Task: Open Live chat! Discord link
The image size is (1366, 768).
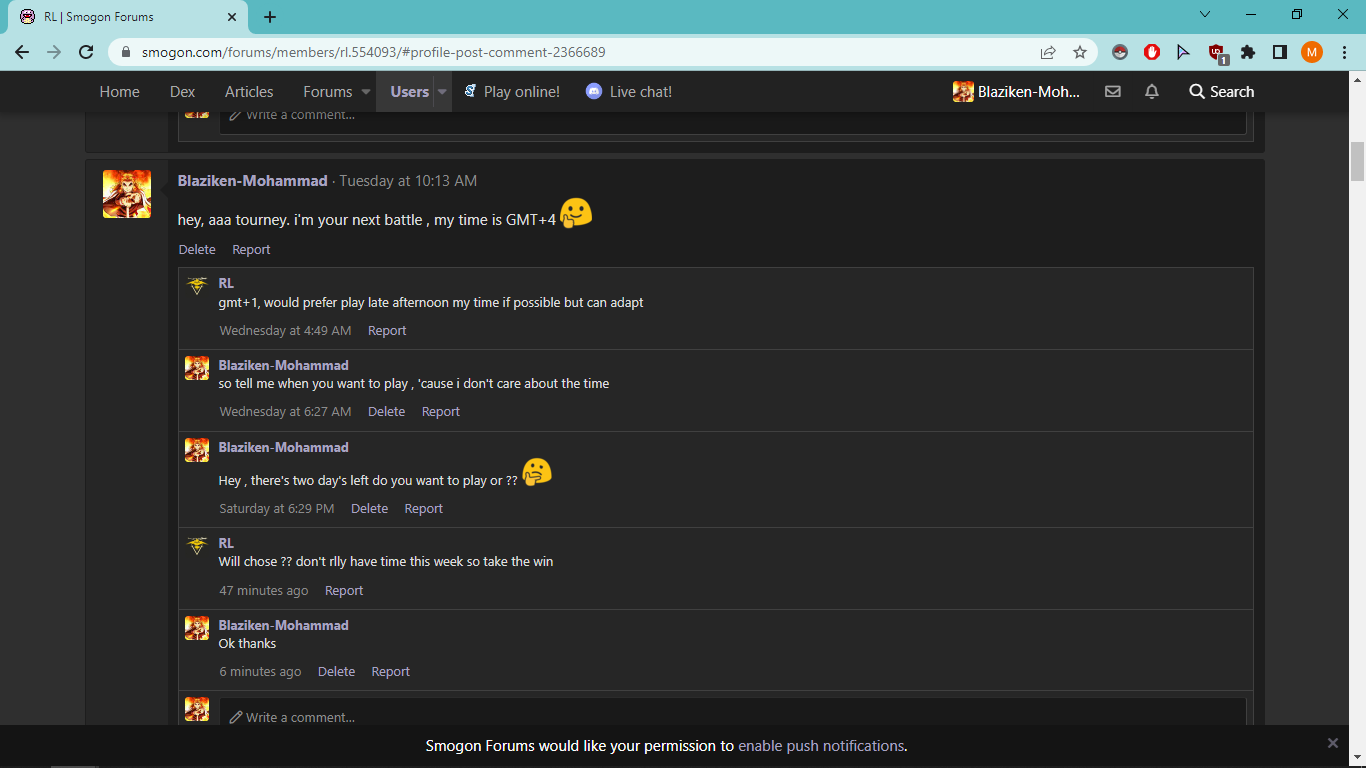Action: [629, 92]
